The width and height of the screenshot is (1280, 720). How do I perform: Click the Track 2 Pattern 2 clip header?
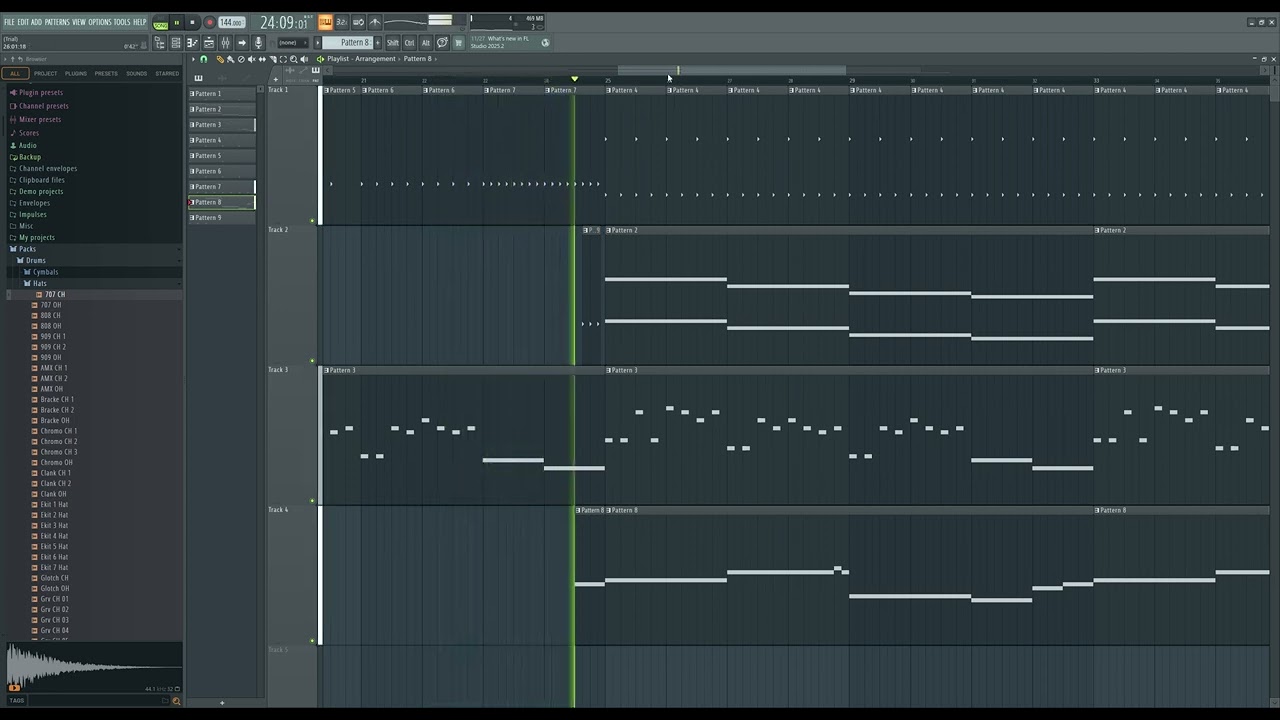click(x=850, y=230)
